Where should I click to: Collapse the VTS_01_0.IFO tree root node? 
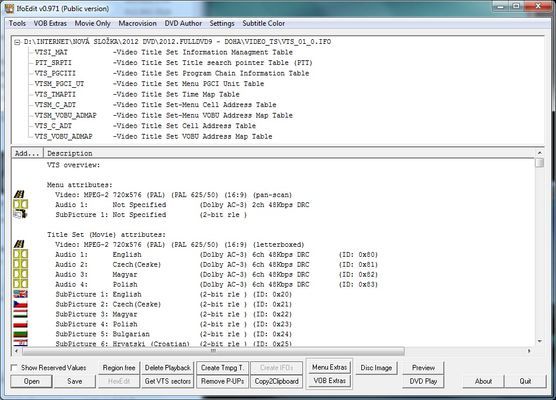coord(17,42)
